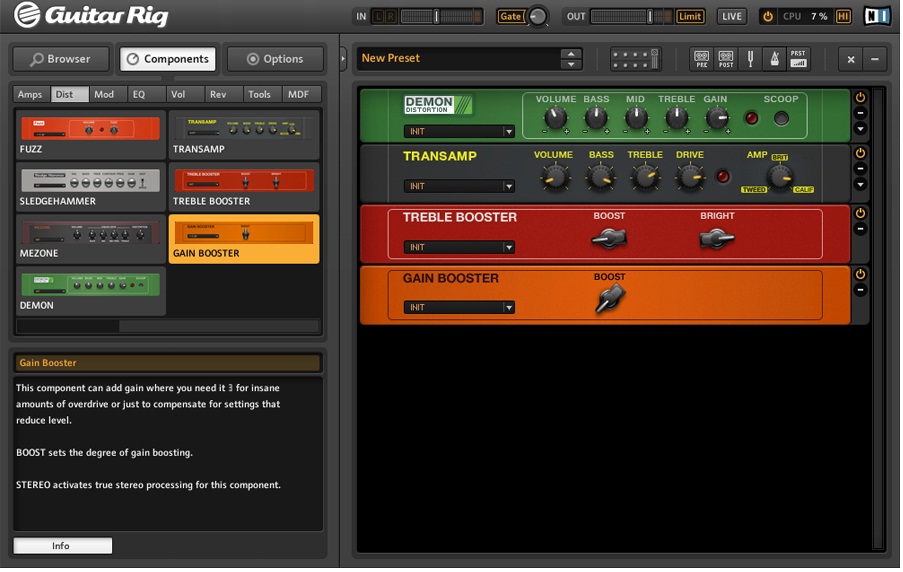Open the Components panel

pyautogui.click(x=168, y=59)
